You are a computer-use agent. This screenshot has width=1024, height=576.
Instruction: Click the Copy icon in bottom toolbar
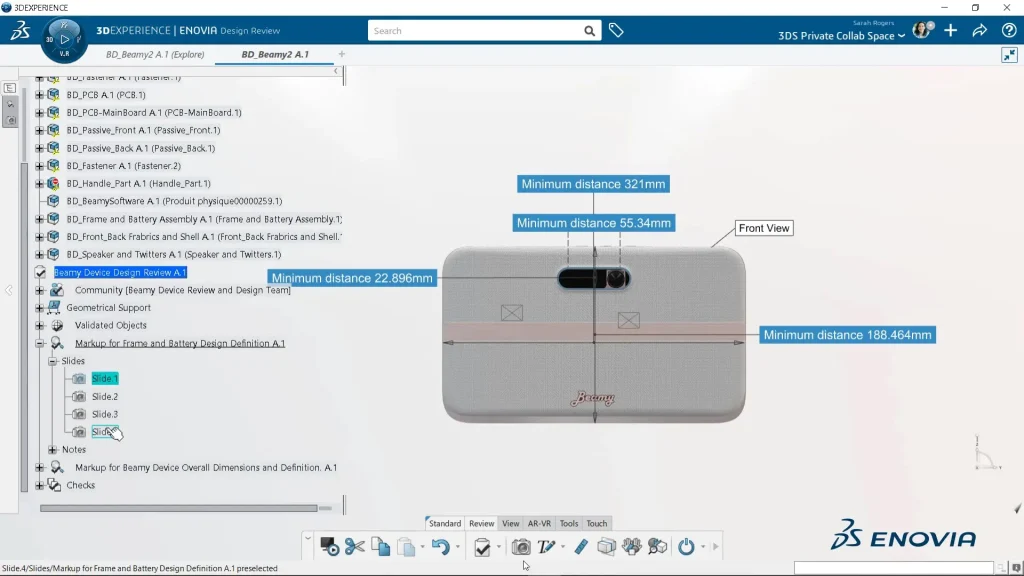tap(380, 547)
